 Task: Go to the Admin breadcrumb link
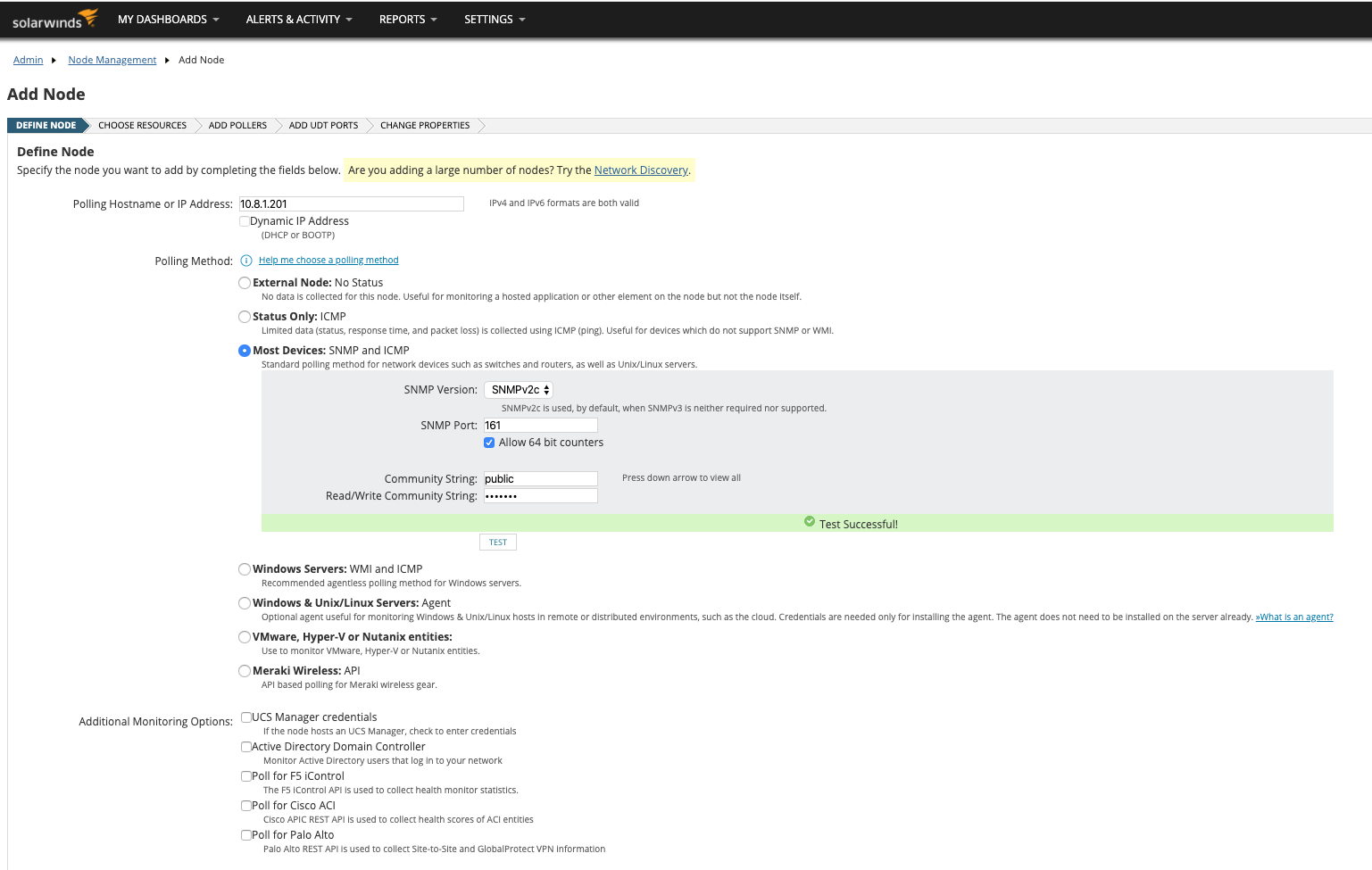point(29,60)
